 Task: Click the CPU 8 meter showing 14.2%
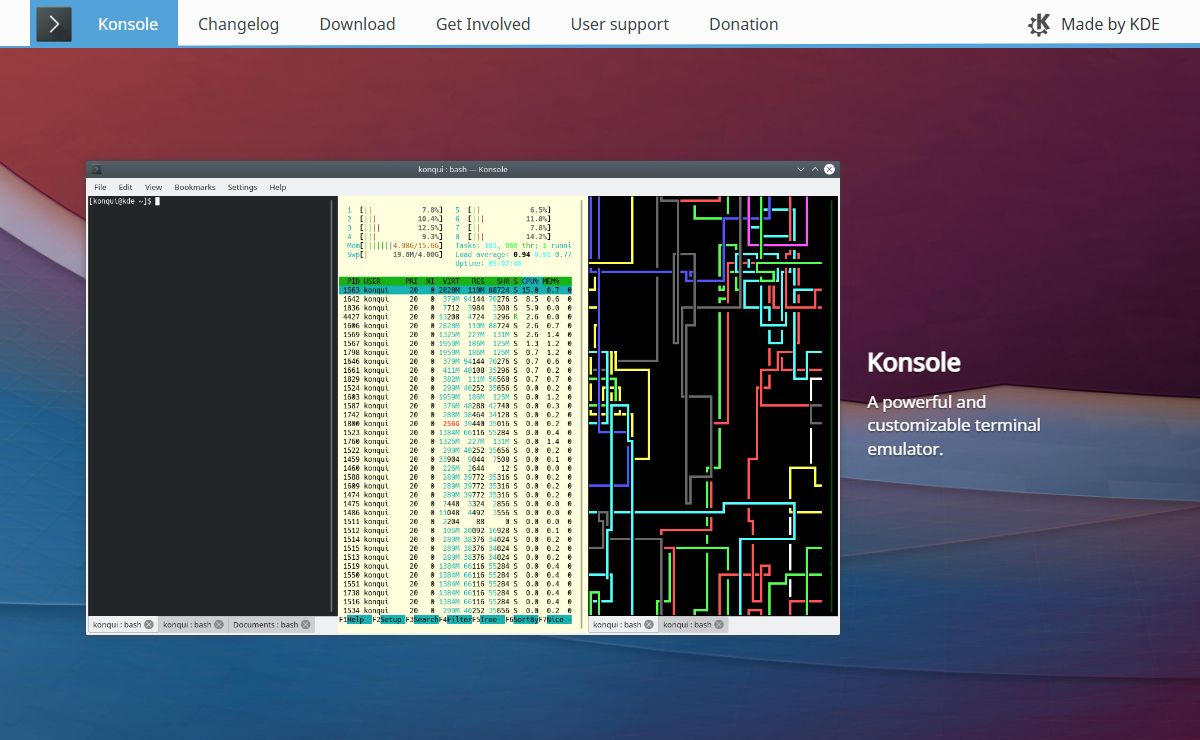(503, 236)
